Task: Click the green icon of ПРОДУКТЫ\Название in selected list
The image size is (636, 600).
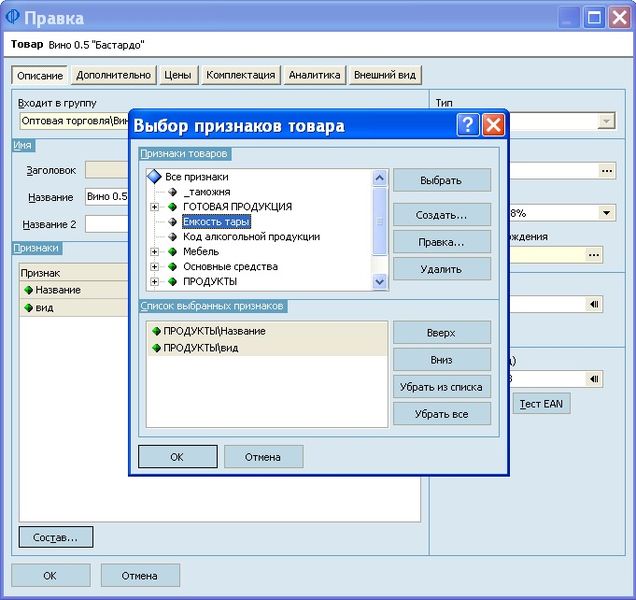Action: (157, 331)
